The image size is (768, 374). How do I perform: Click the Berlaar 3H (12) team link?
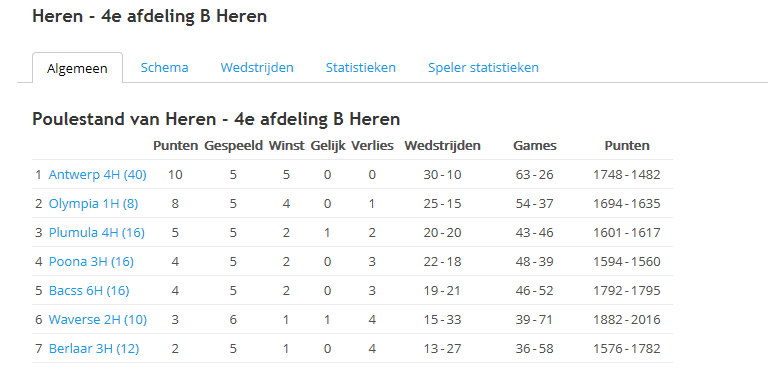pos(94,349)
